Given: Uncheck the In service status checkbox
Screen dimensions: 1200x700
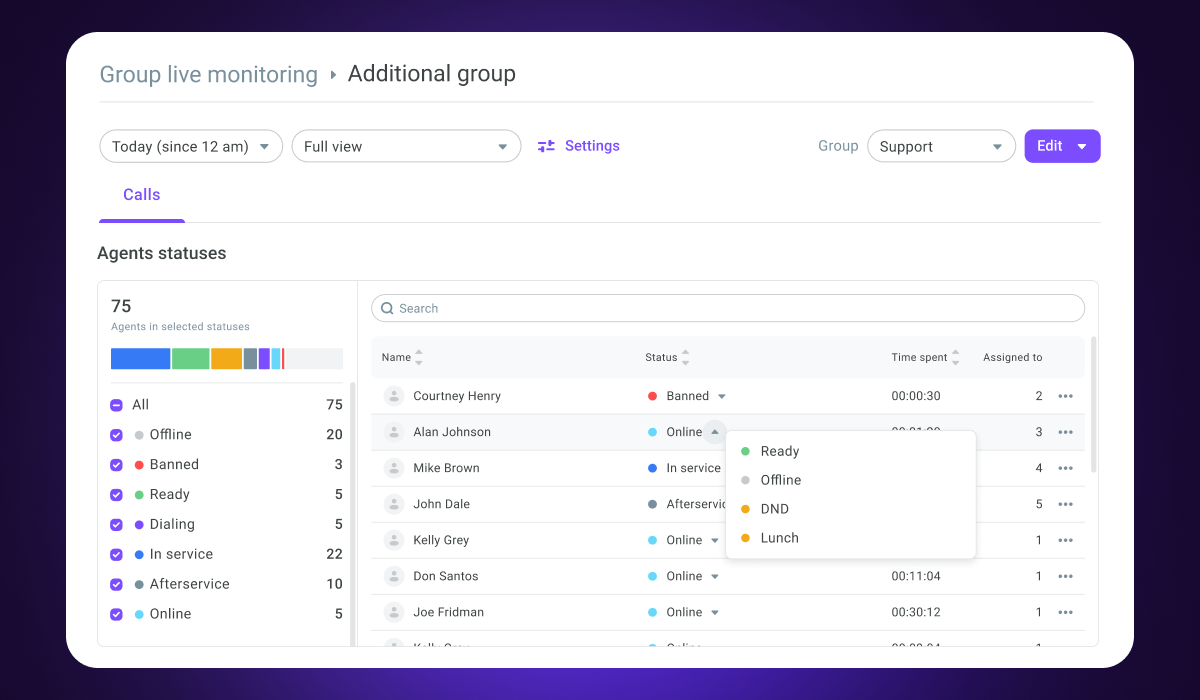Looking at the screenshot, I should (x=116, y=555).
